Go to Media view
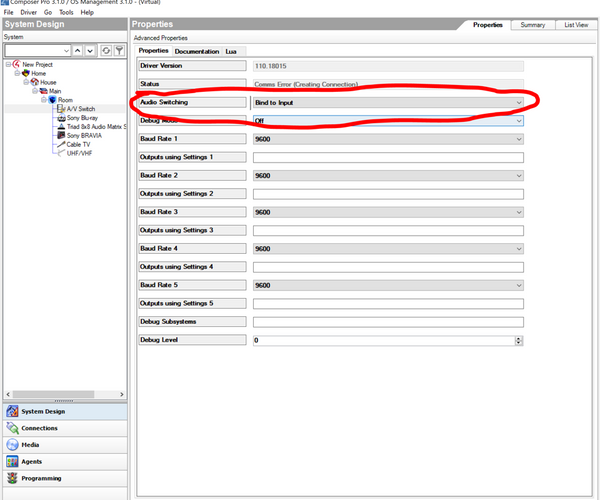 [65, 445]
